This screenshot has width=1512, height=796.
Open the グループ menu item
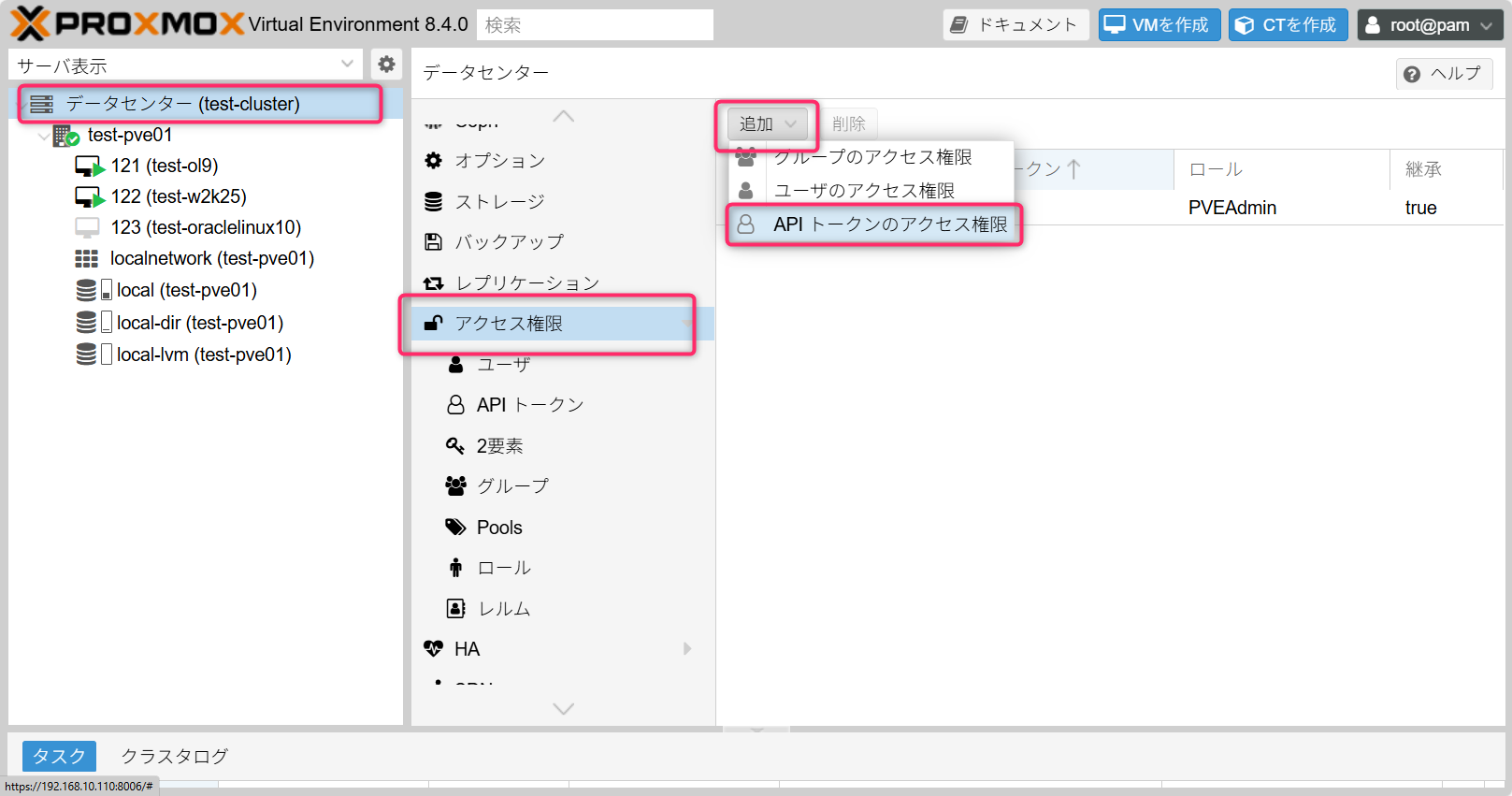tap(563, 486)
